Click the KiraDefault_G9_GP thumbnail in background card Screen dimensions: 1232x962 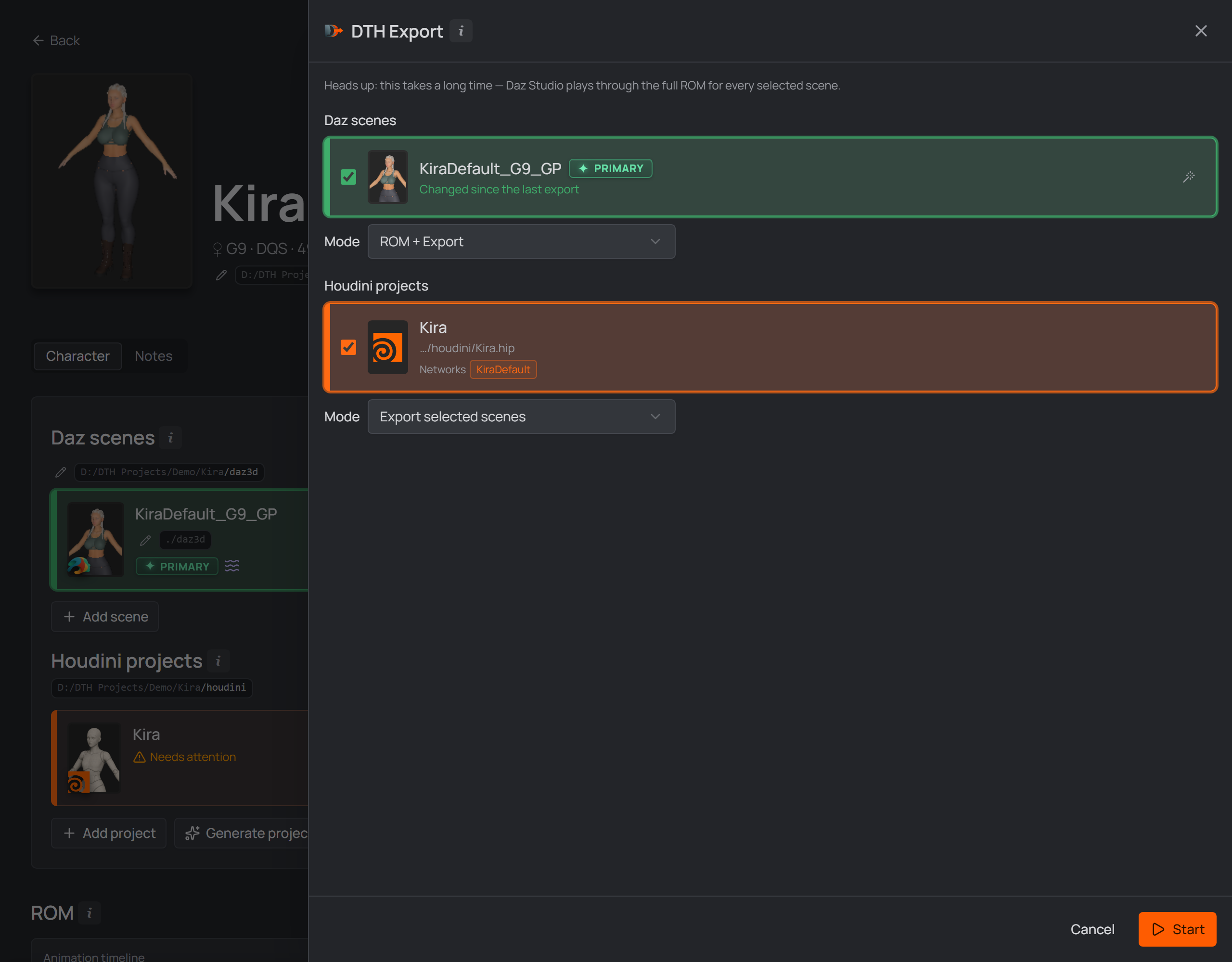point(96,540)
